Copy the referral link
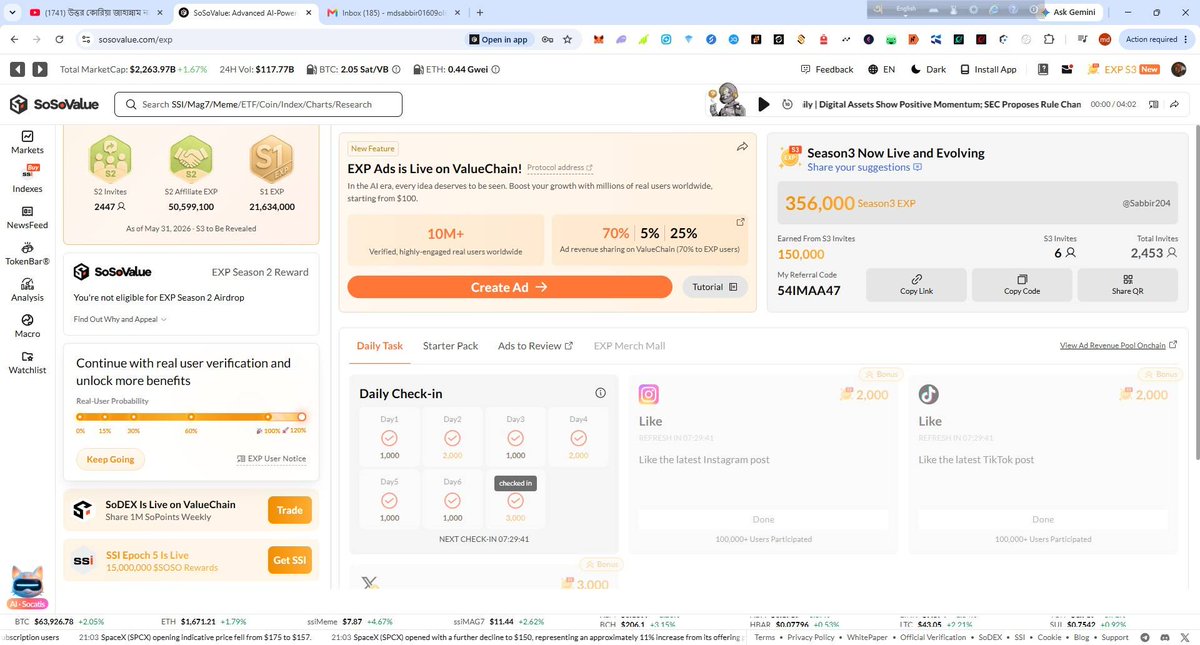Screen dimensions: 1200x645 pyautogui.click(x=916, y=285)
